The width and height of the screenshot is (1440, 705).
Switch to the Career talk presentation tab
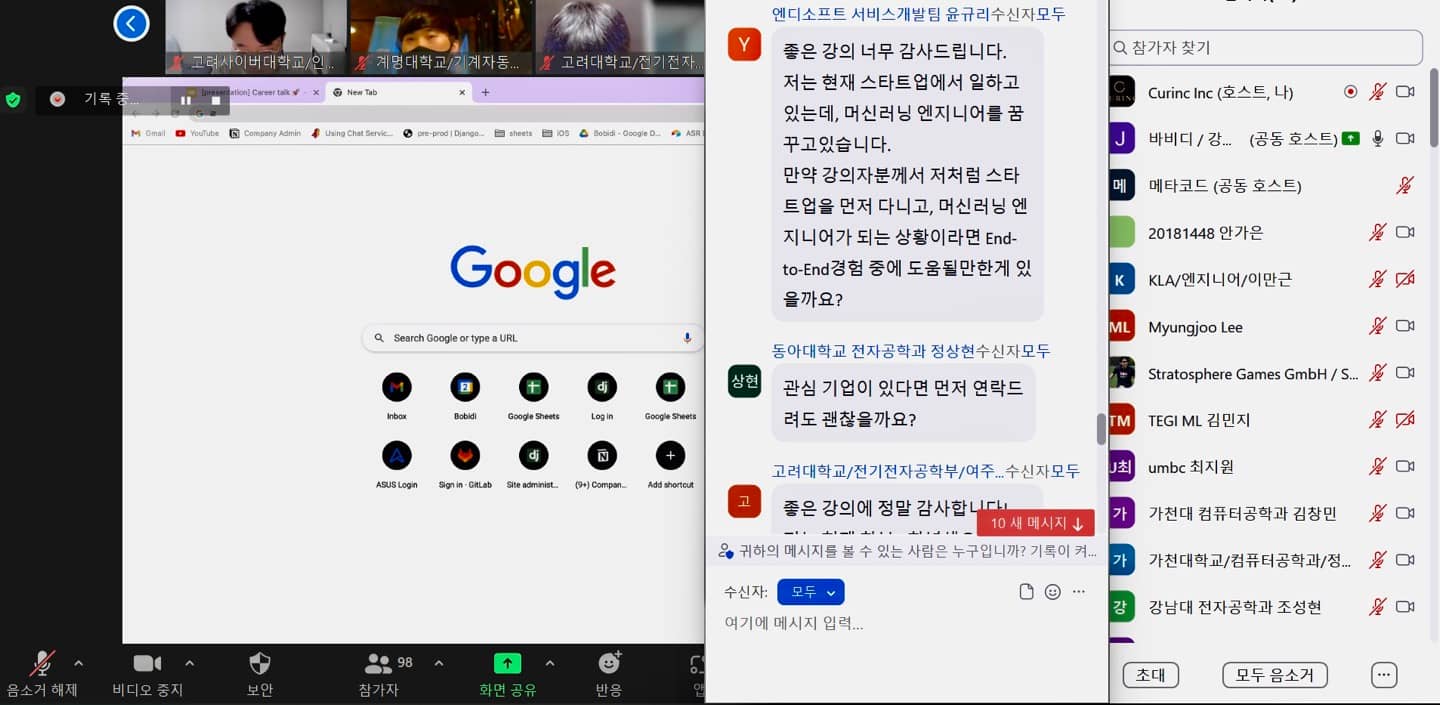pyautogui.click(x=250, y=92)
